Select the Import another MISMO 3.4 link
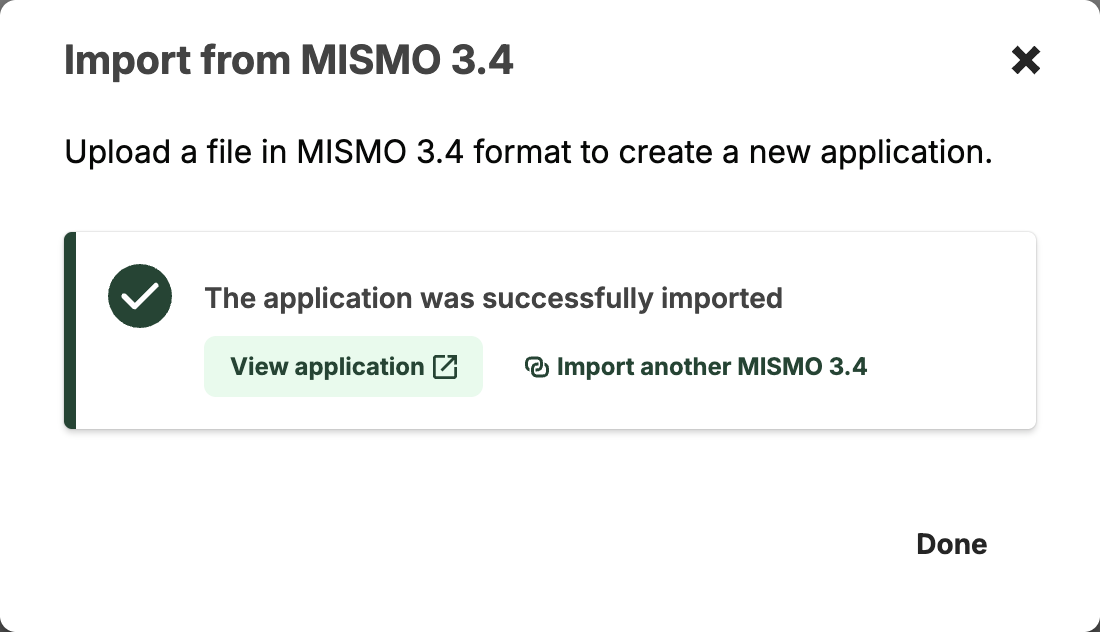This screenshot has width=1100, height=632. [x=711, y=367]
